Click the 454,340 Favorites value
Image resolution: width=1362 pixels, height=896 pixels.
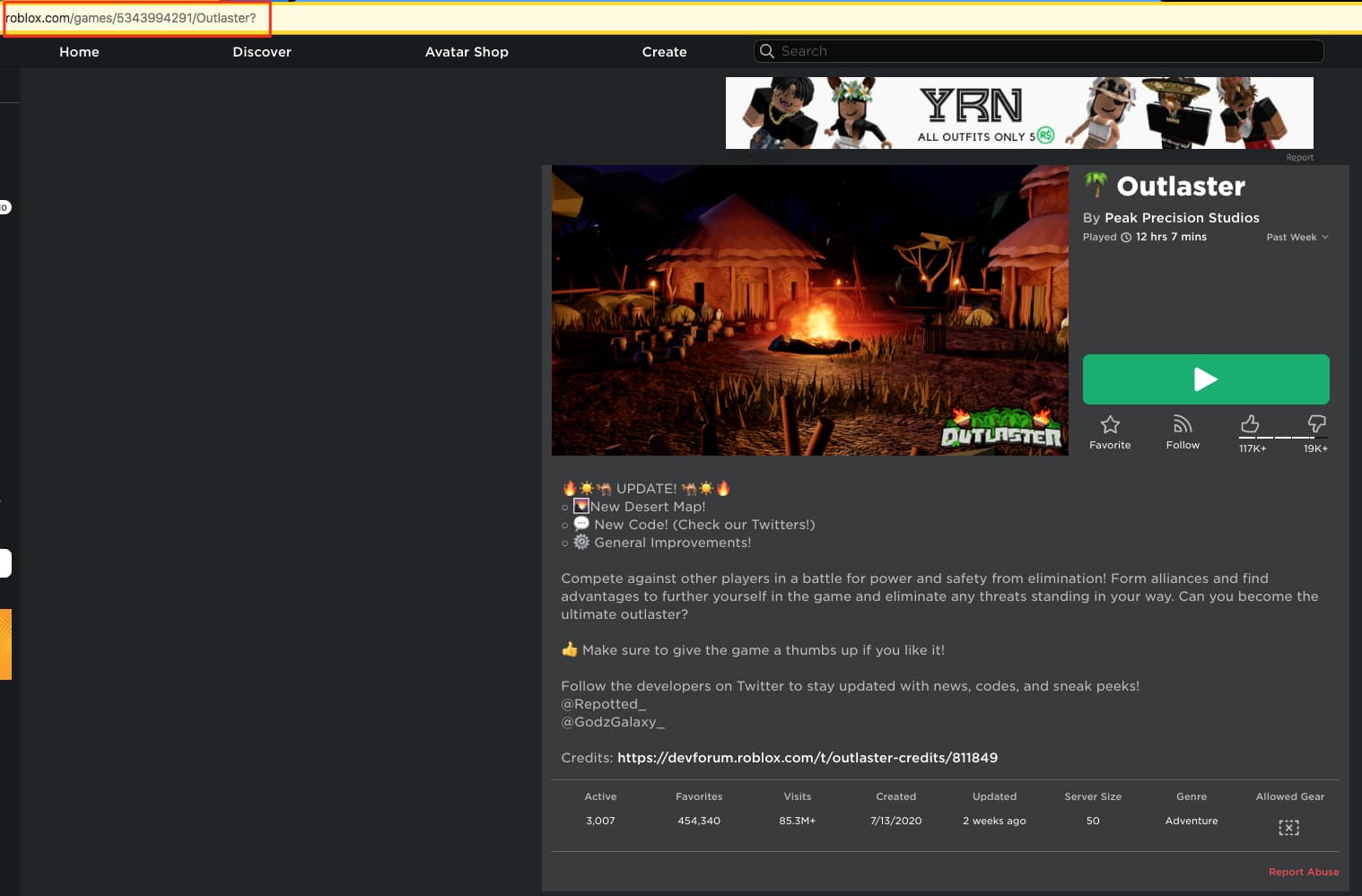pyautogui.click(x=699, y=821)
